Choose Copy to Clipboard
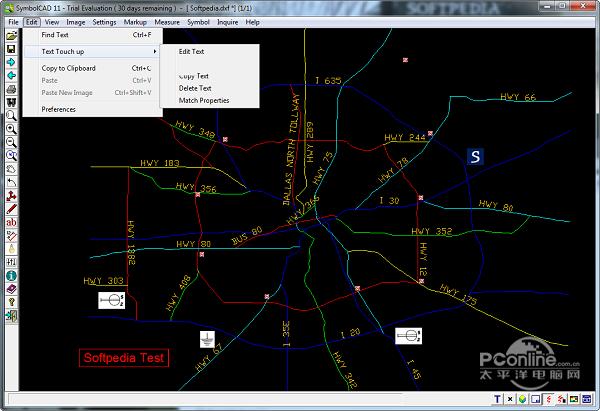Image resolution: width=600 pixels, height=411 pixels. coord(93,68)
